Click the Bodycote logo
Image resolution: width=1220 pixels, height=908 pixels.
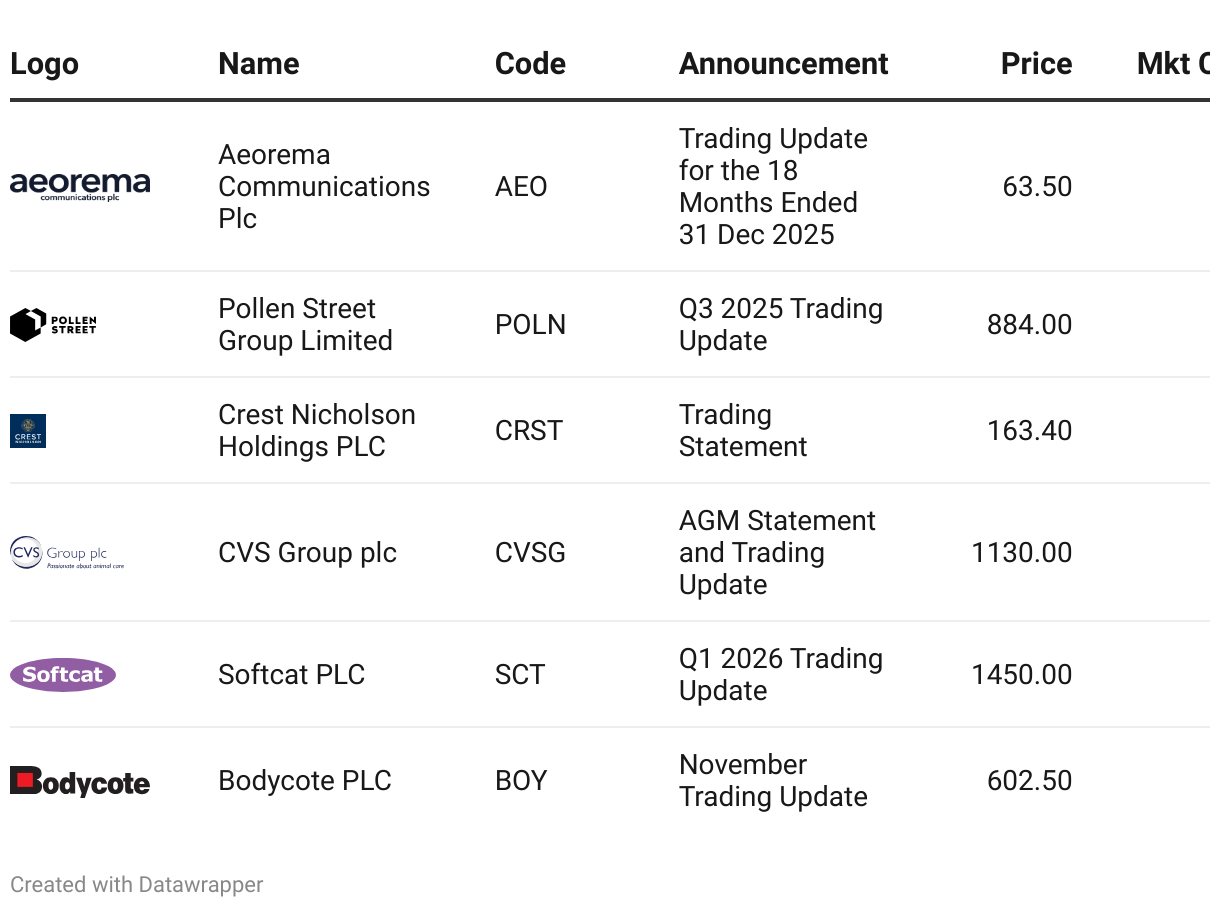(x=80, y=781)
